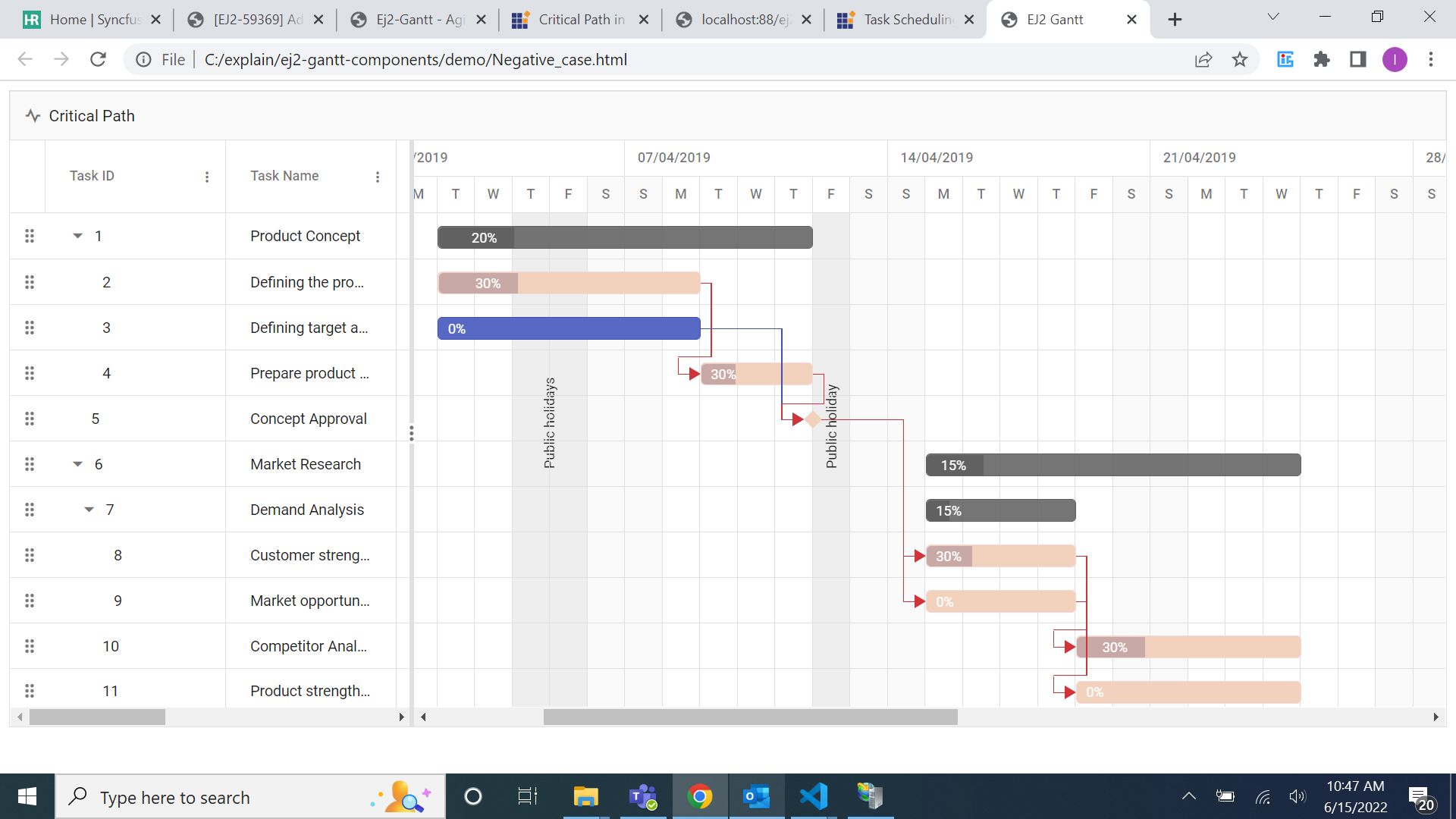The height and width of the screenshot is (819, 1456).
Task: Click the blue Defining target taskbar
Action: [569, 328]
